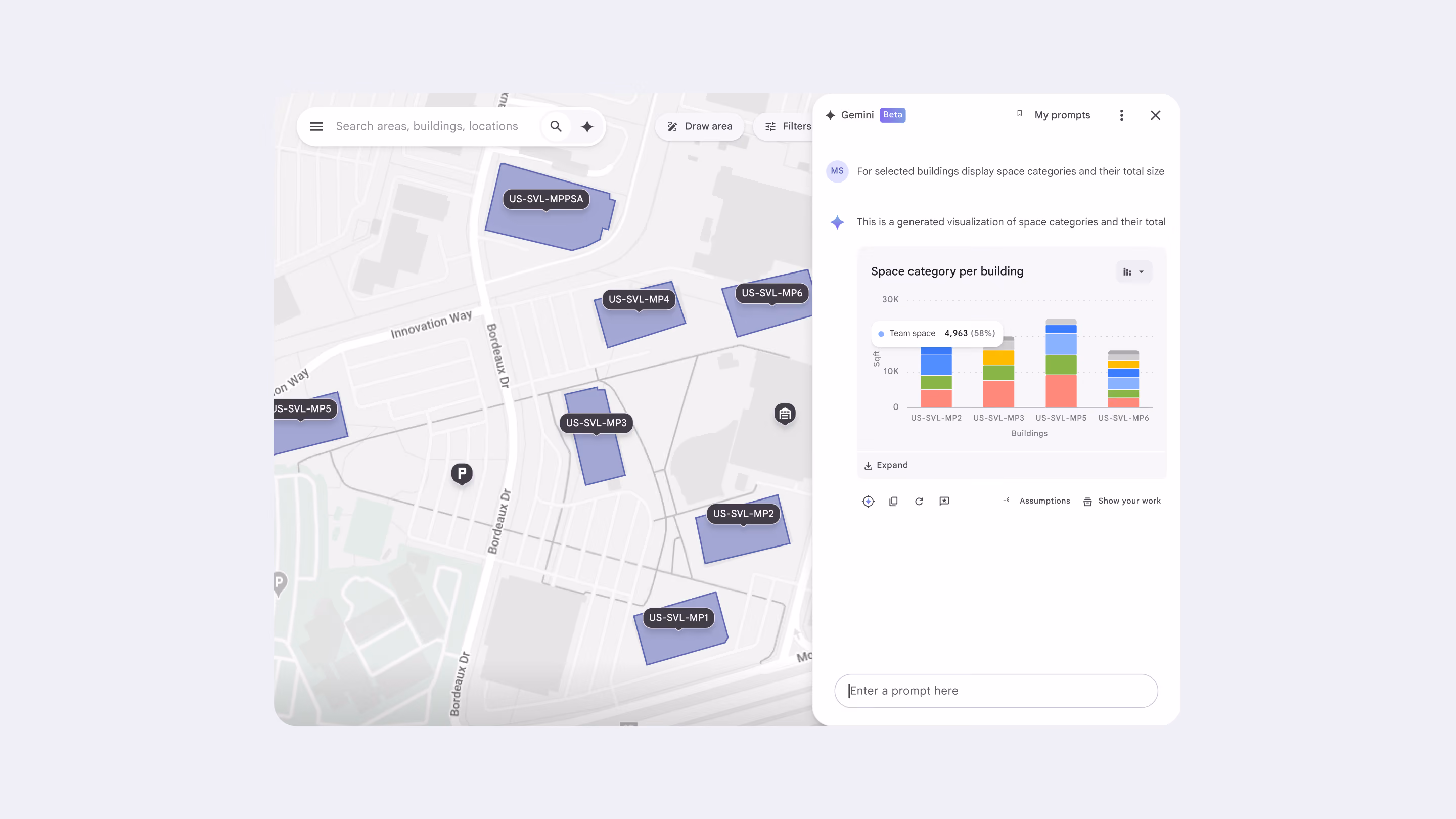Select the US-SVL-MP2 building label on map
This screenshot has width=1456, height=819.
[743, 514]
